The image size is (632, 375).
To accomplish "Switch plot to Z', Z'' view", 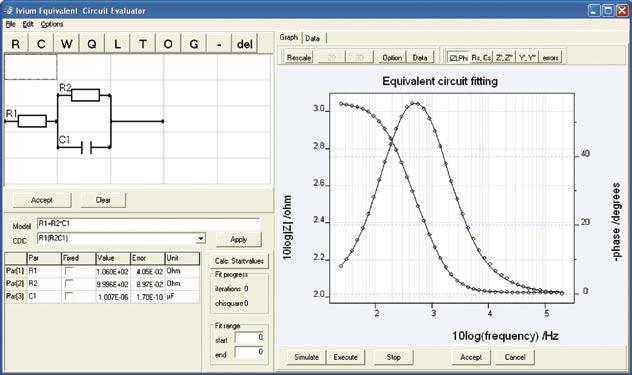I will 504,58.
